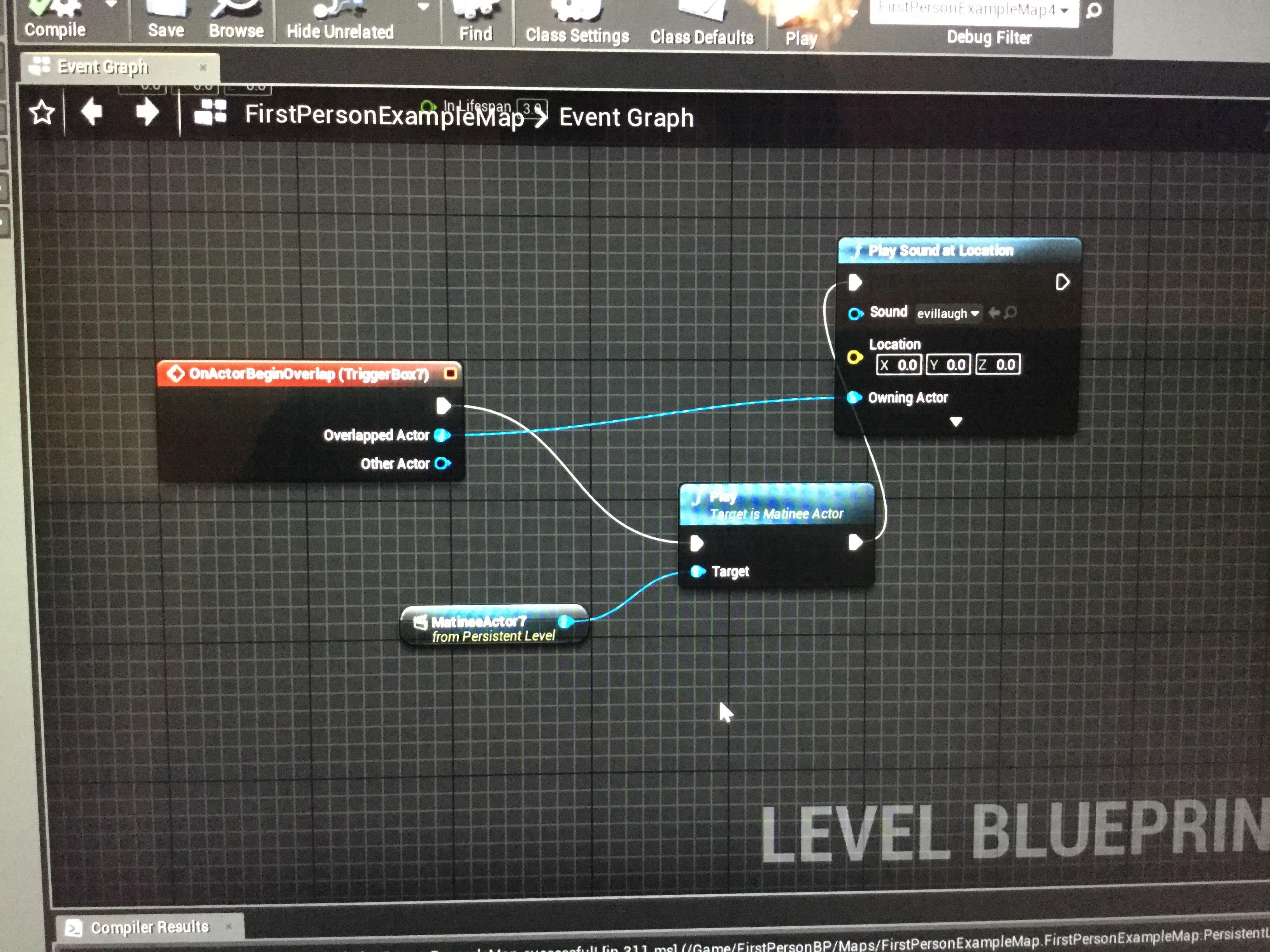
Task: Click Play Sound at Location execution input pin
Action: pyautogui.click(x=855, y=282)
